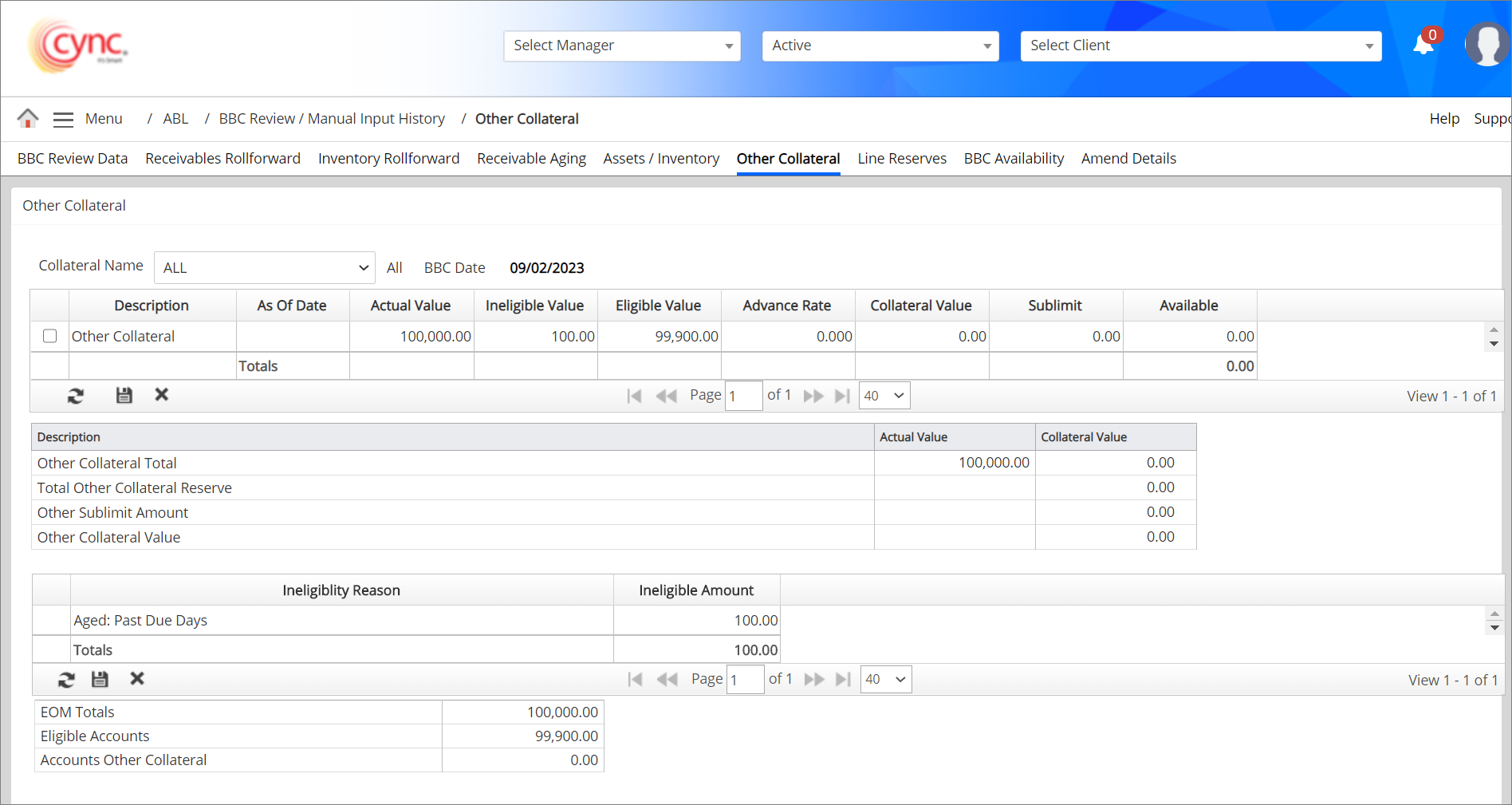Check the Other Collateral row checkbox
This screenshot has width=1512, height=805.
[x=50, y=336]
